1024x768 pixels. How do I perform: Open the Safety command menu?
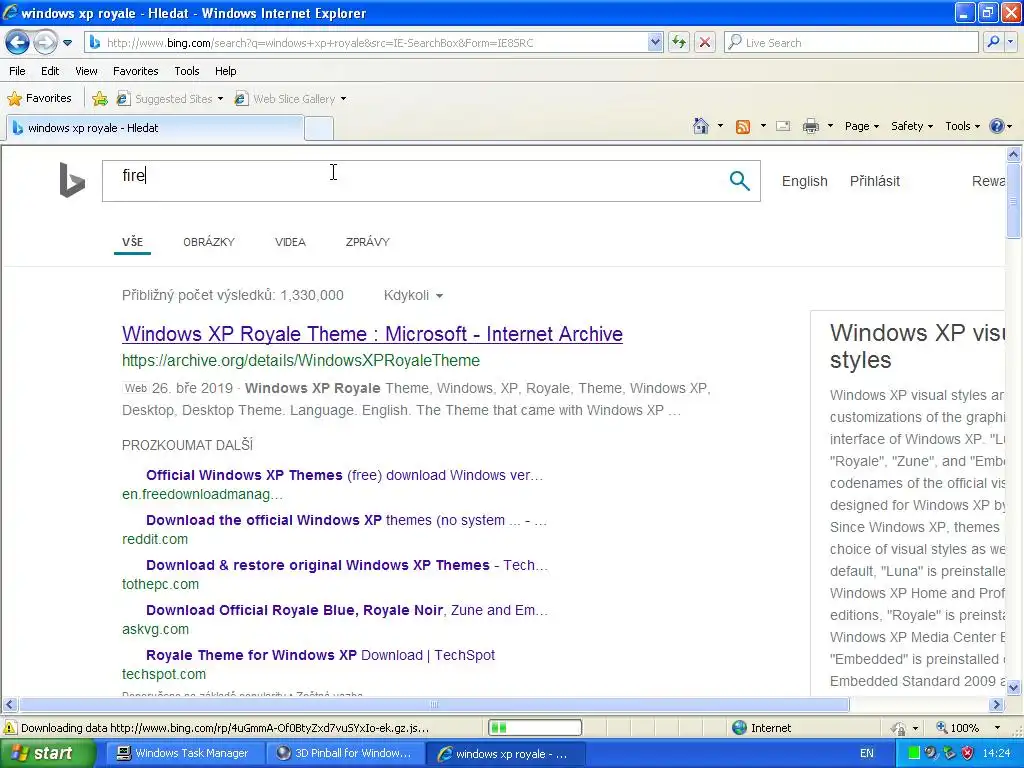[912, 126]
